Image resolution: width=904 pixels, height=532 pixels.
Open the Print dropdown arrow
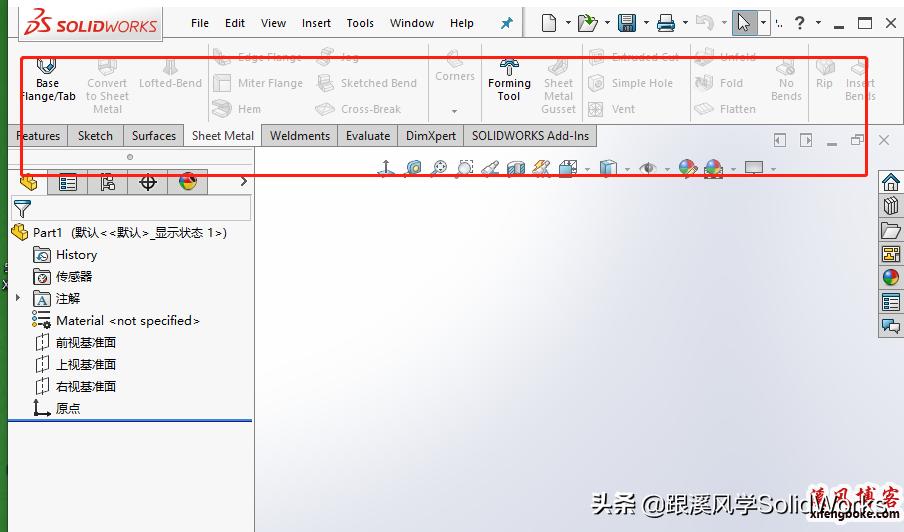pos(685,23)
